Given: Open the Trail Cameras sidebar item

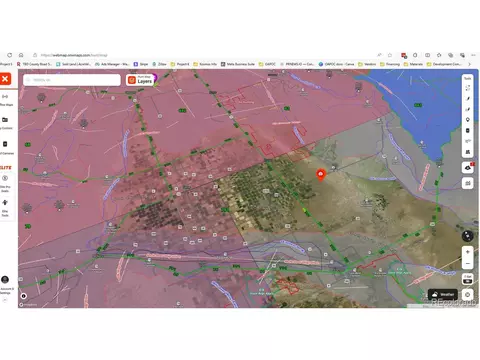Looking at the screenshot, I should click(6, 147).
